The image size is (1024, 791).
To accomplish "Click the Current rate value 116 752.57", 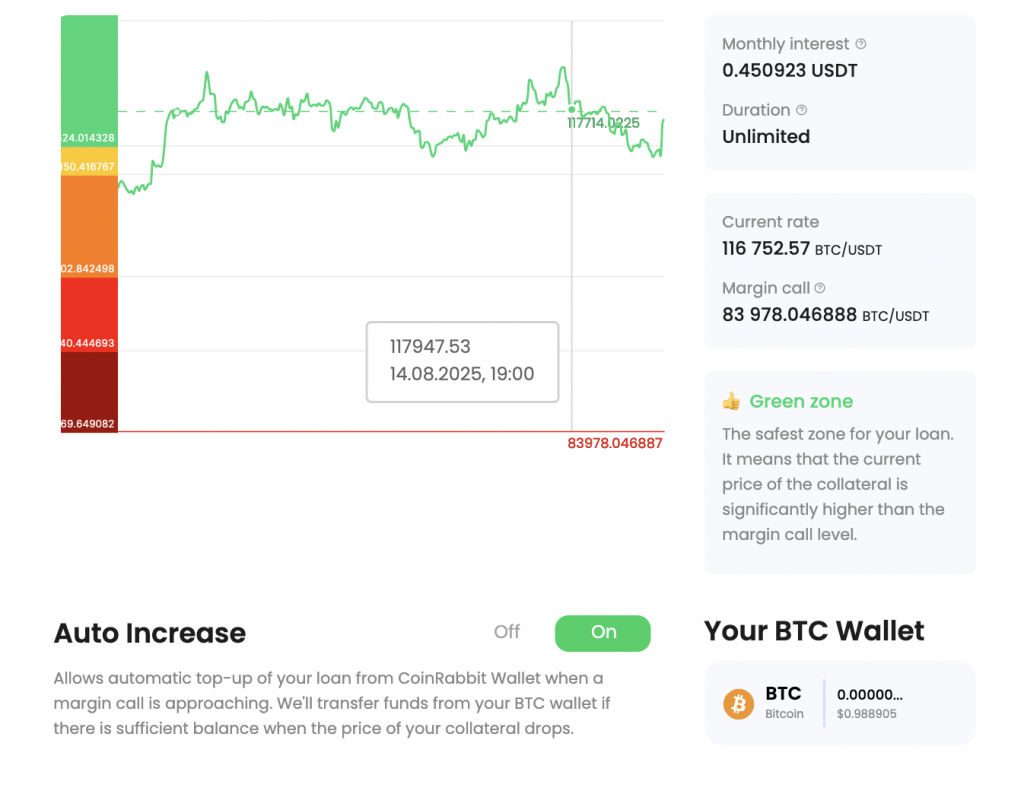I will pos(766,249).
